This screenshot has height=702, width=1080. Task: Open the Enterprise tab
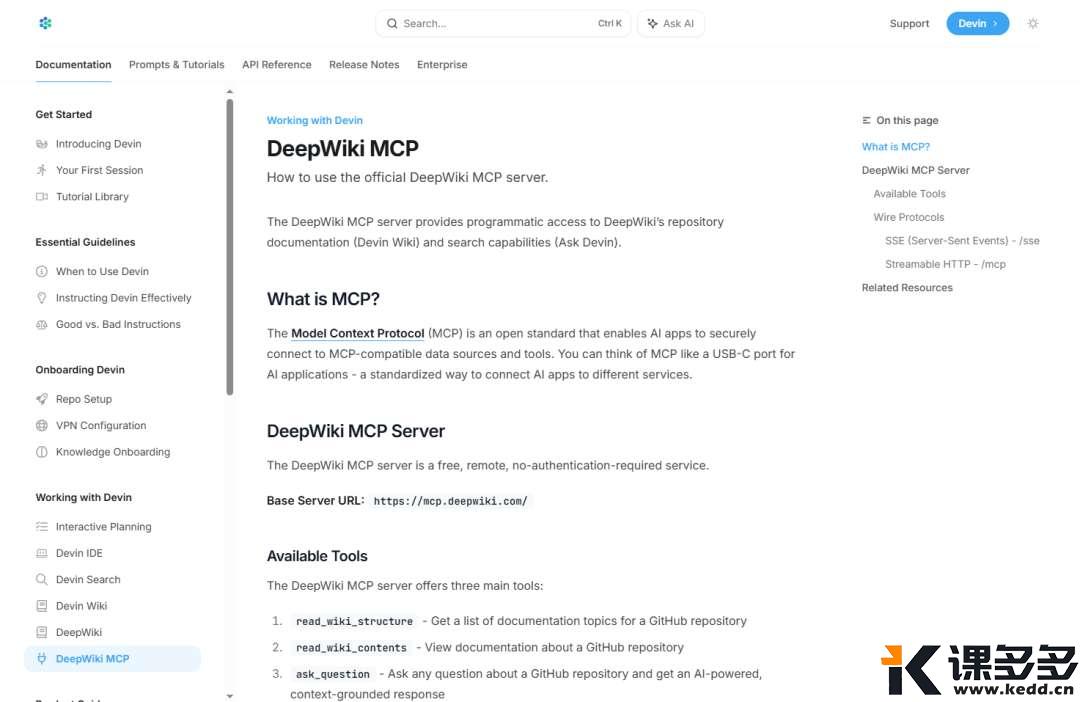click(442, 65)
